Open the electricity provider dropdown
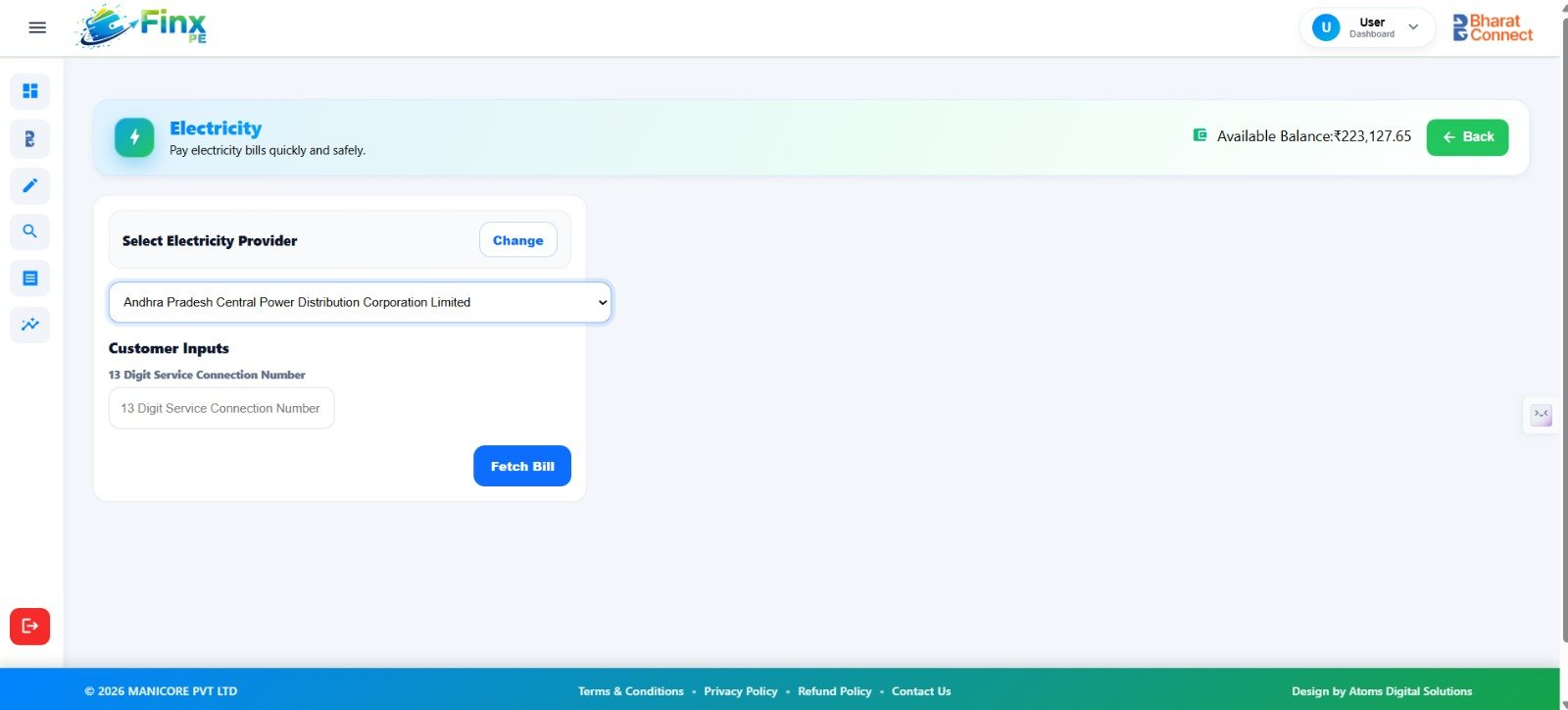The width and height of the screenshot is (1568, 710). coord(360,302)
